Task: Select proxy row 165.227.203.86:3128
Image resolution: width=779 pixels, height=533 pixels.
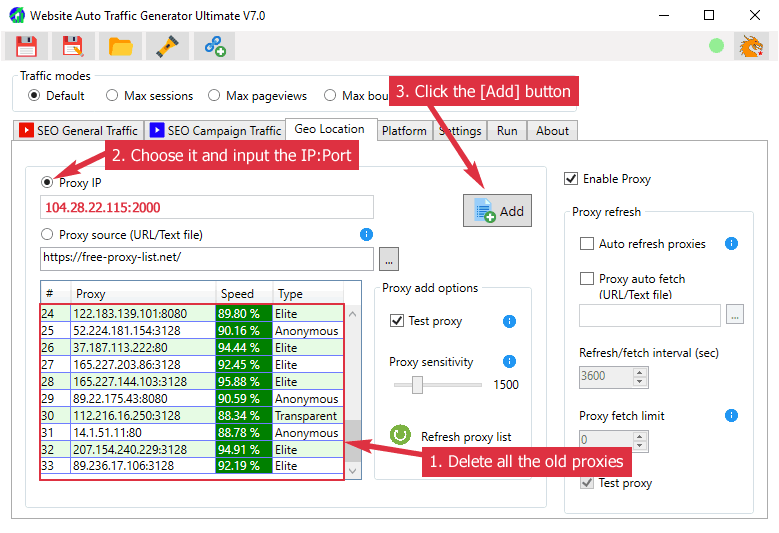Action: pyautogui.click(x=192, y=365)
